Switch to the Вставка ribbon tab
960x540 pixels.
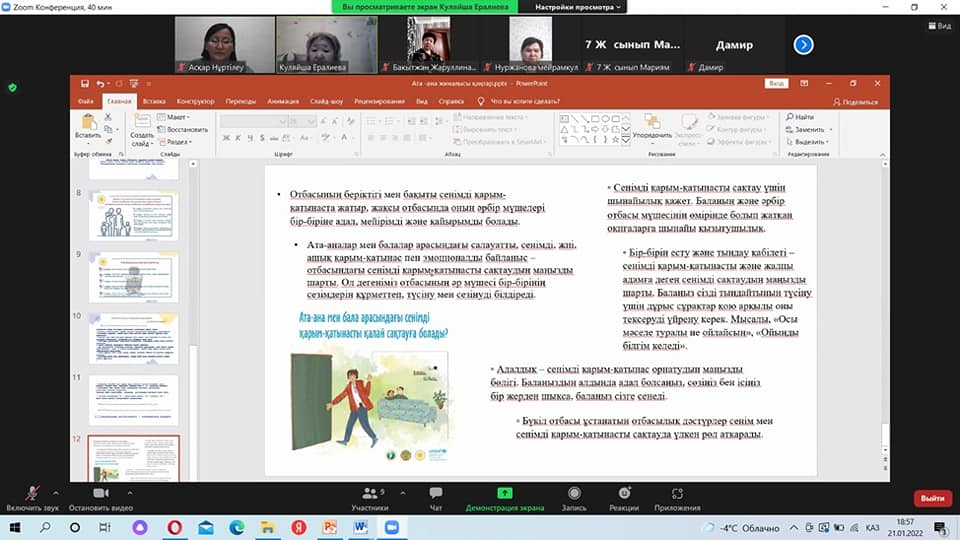(x=153, y=101)
